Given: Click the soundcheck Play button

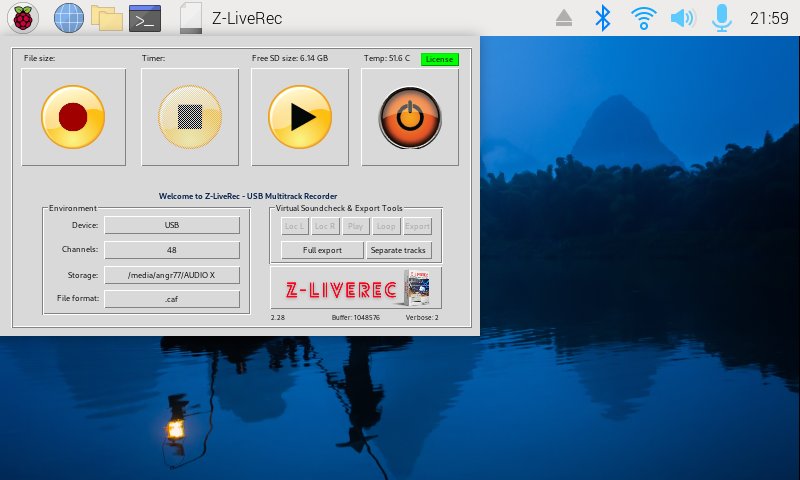Looking at the screenshot, I should 356,226.
